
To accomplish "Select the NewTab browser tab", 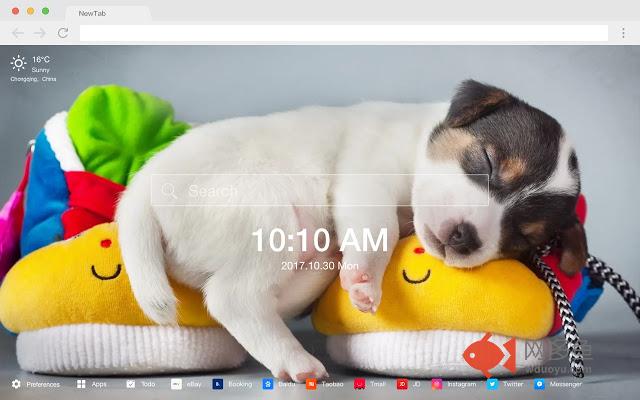I will tap(108, 13).
